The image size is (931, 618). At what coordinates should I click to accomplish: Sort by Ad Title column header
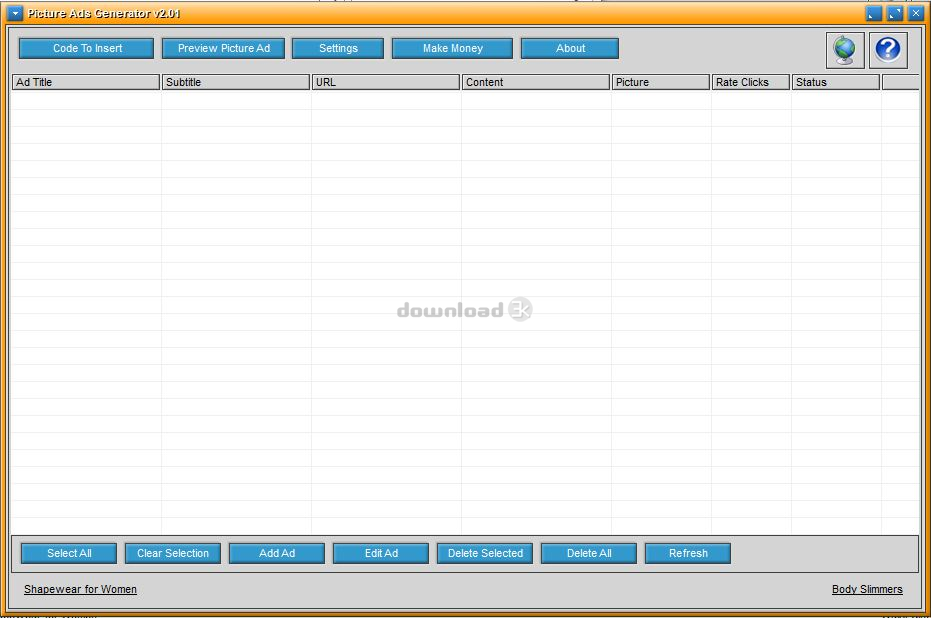click(x=85, y=82)
